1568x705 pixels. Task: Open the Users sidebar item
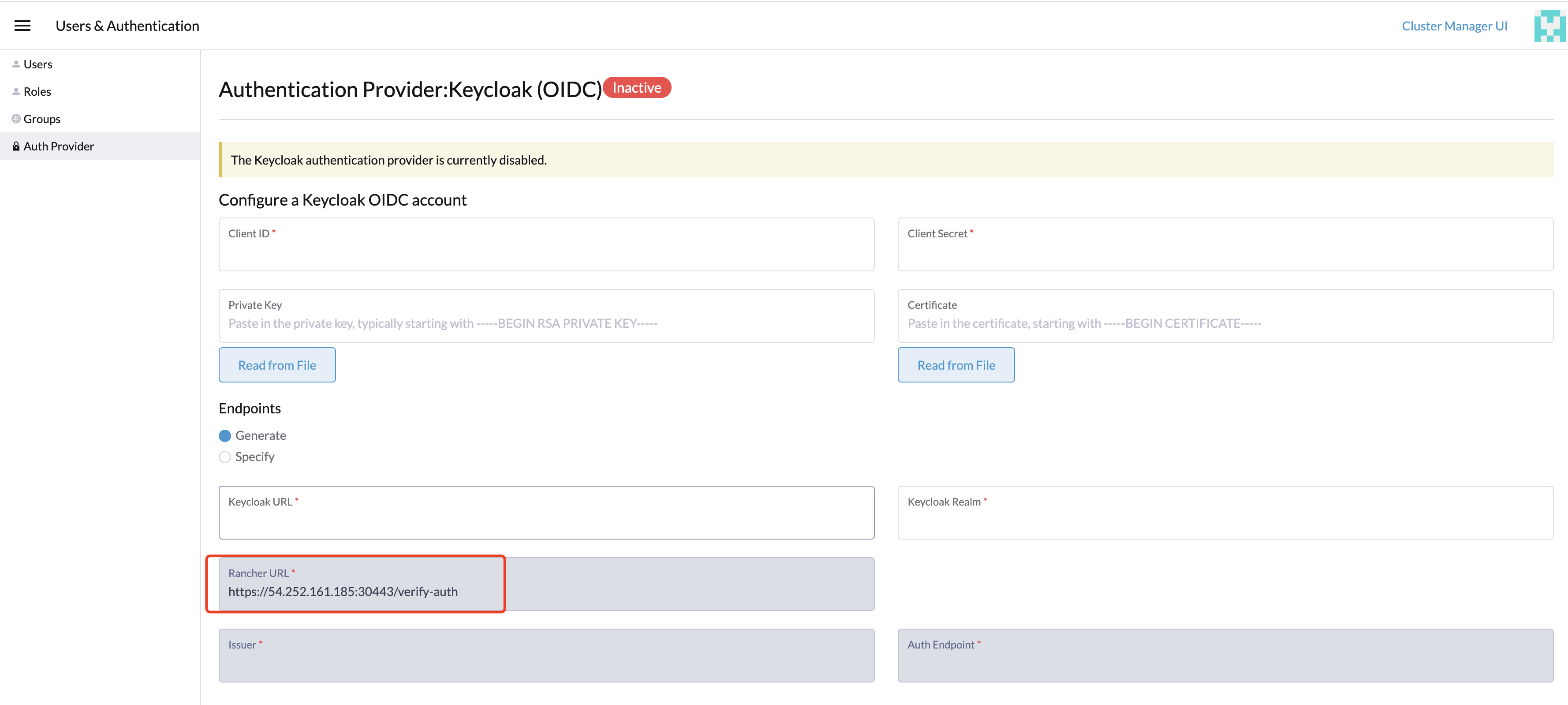101,64
